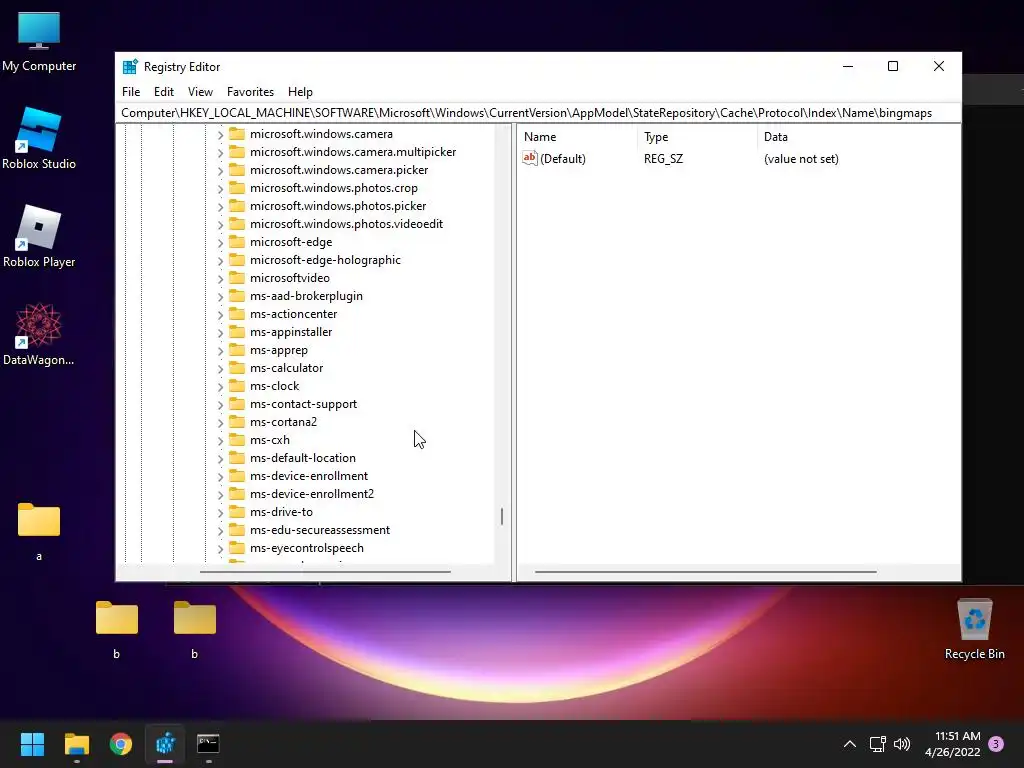Select the ms-device-enrollment2 tree item
Screen dimensions: 1024x768
(x=312, y=494)
